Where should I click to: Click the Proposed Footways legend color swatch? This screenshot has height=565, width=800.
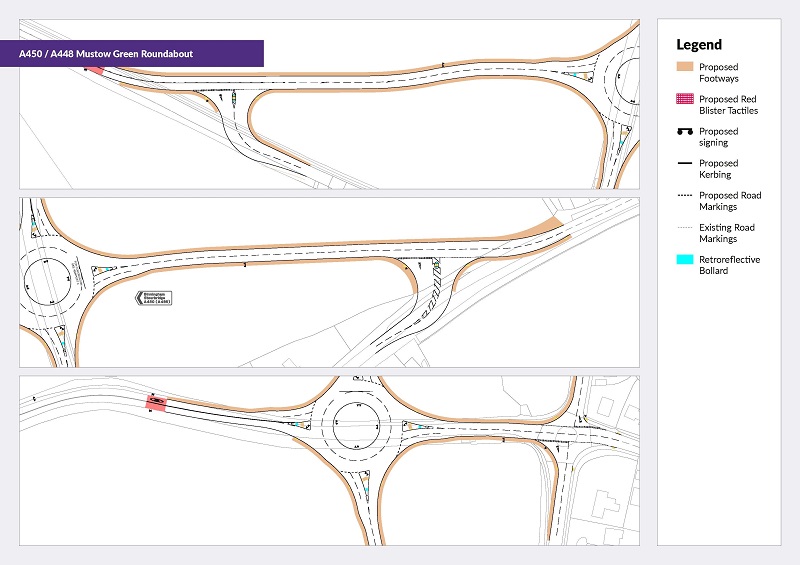click(685, 67)
